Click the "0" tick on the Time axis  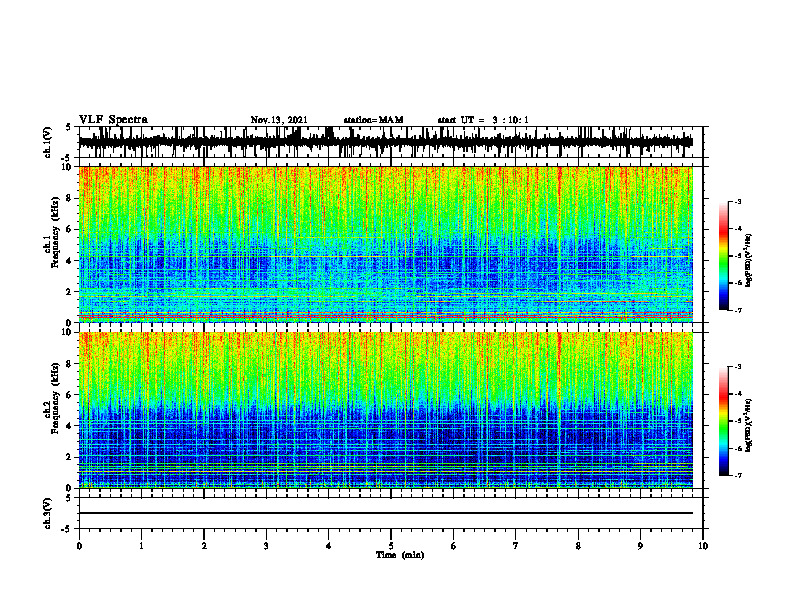click(79, 546)
